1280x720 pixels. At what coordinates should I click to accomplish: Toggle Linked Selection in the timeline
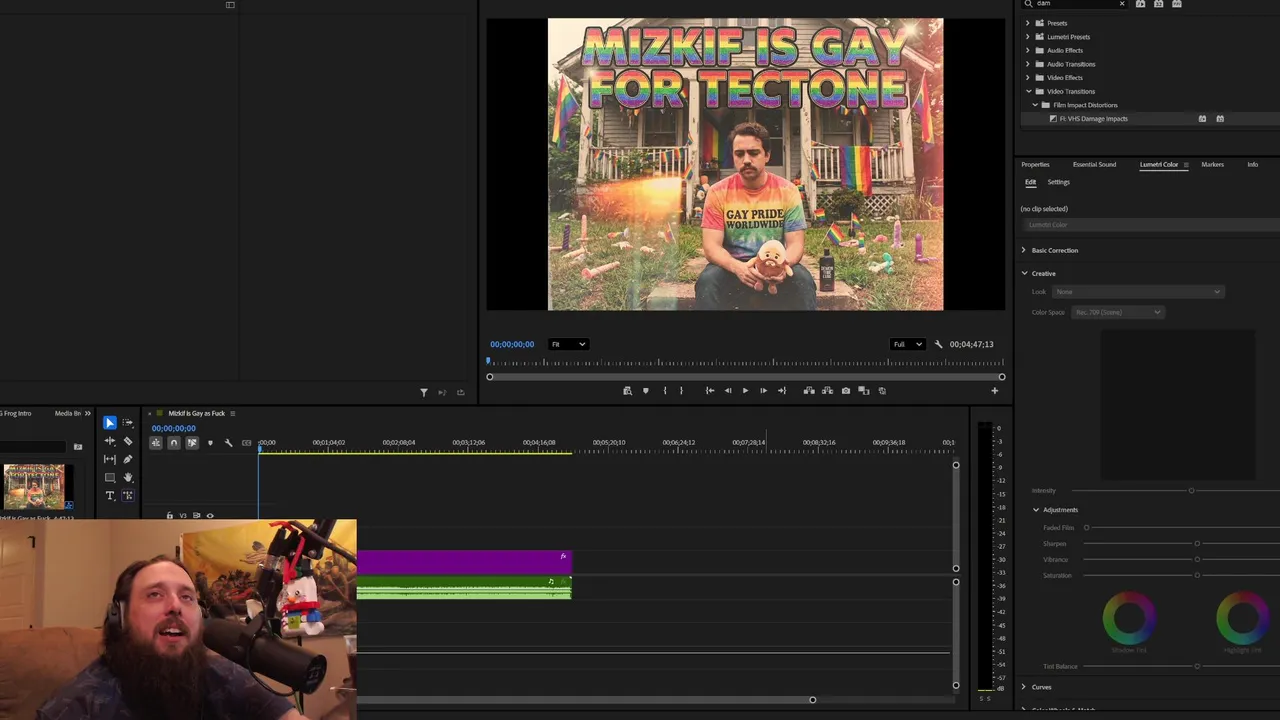(192, 443)
